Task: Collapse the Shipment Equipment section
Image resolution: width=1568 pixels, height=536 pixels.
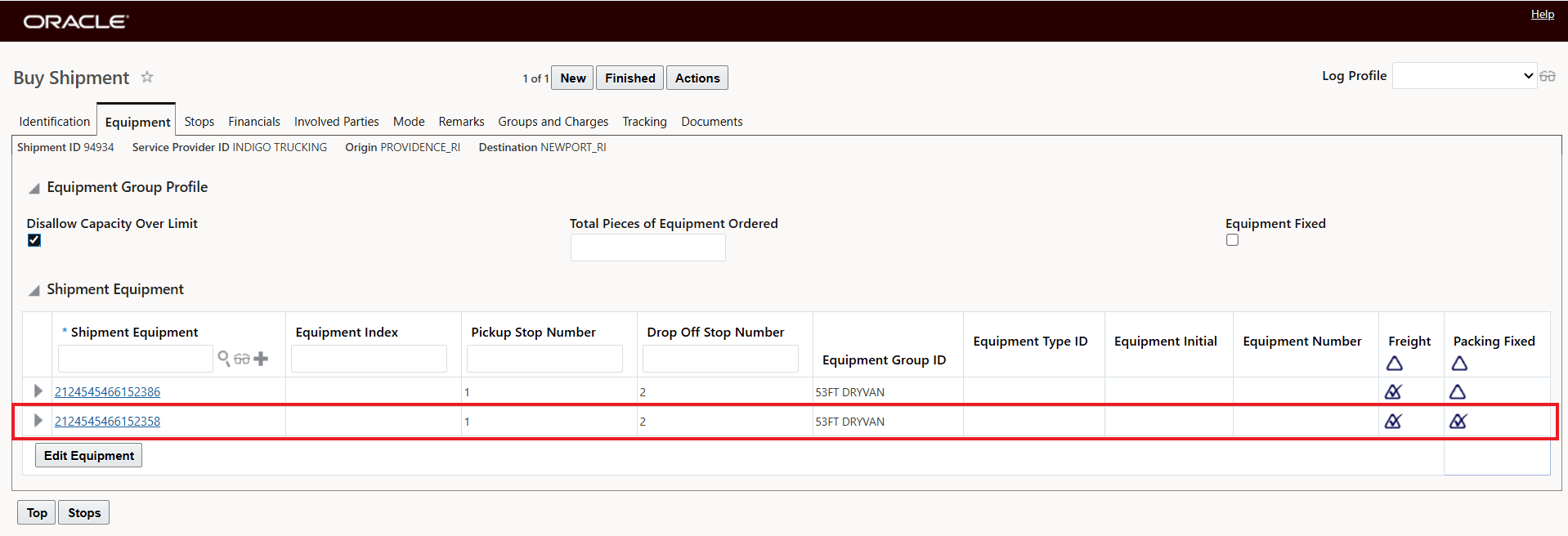Action: [34, 290]
